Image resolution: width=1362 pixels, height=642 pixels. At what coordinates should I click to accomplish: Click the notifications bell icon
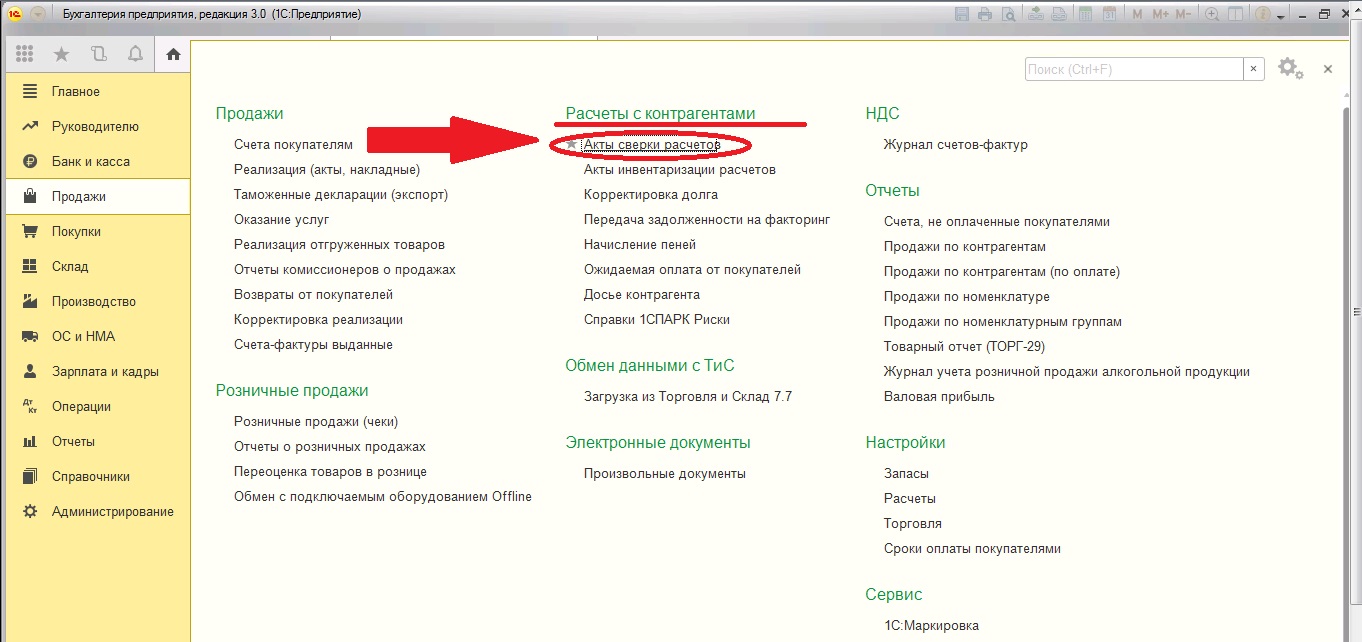135,54
